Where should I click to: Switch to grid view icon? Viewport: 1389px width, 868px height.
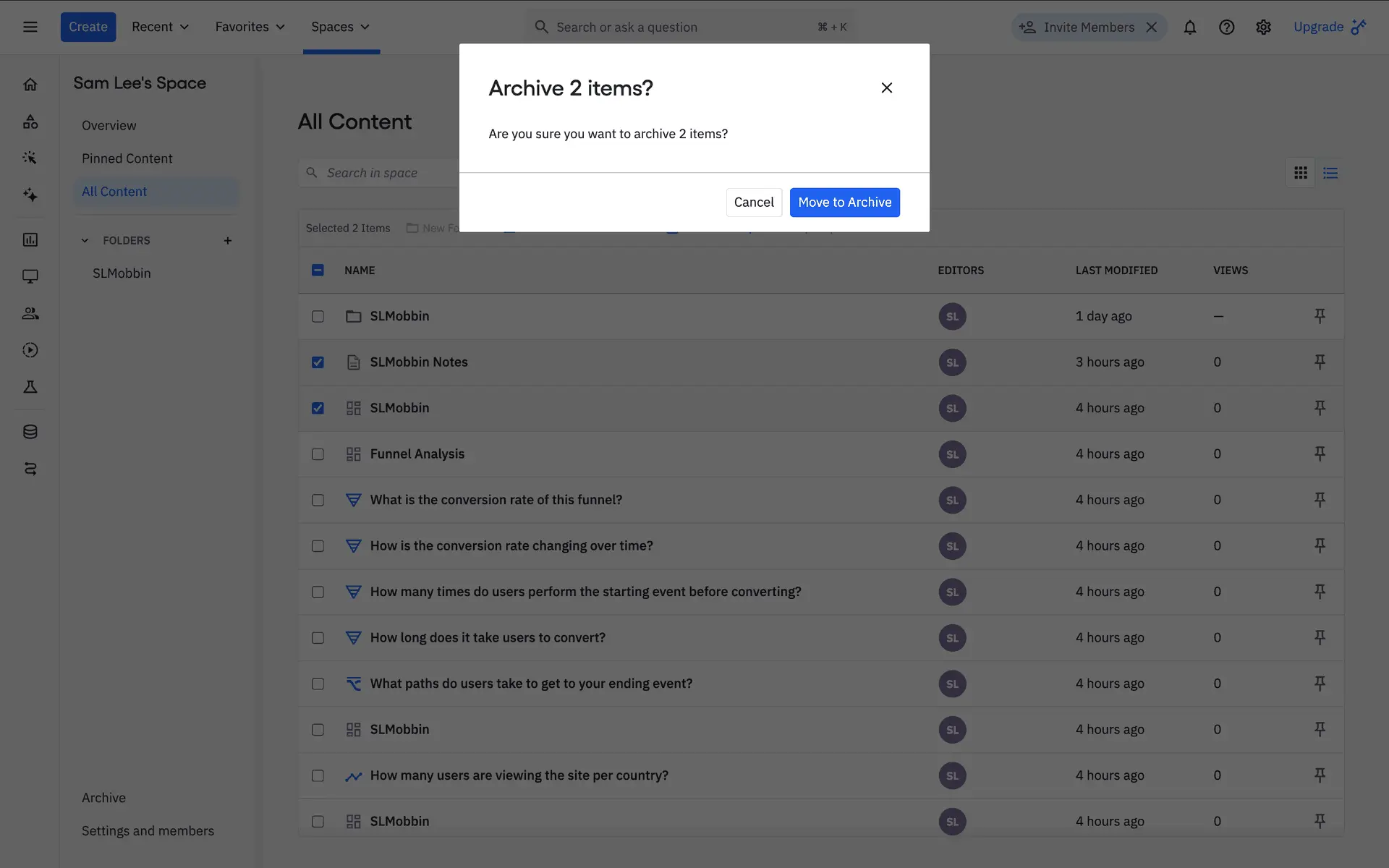point(1300,173)
